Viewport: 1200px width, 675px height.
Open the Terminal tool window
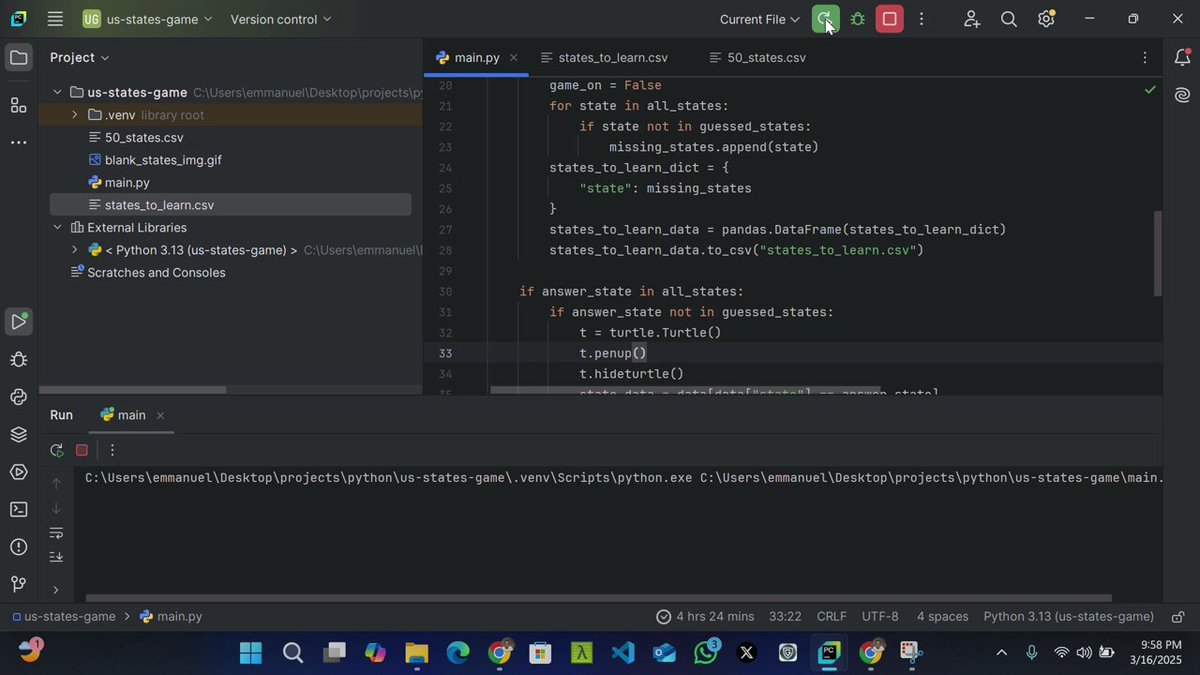[x=18, y=509]
